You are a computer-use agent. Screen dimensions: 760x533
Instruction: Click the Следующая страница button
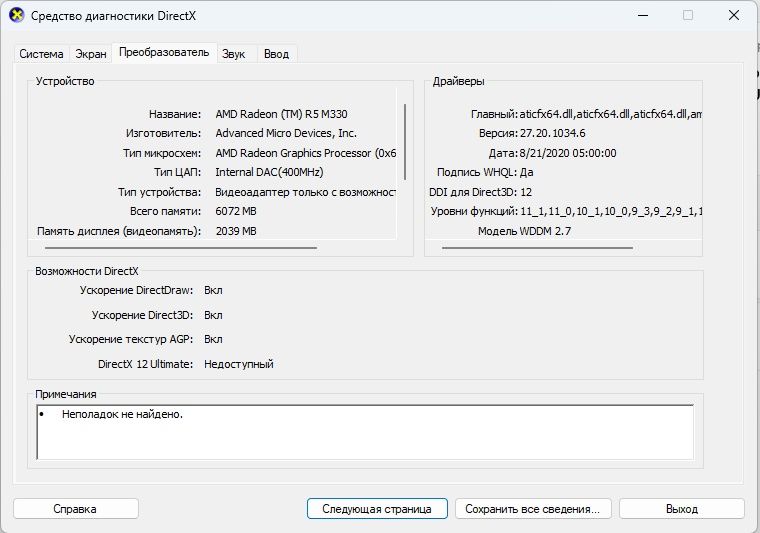pos(377,509)
